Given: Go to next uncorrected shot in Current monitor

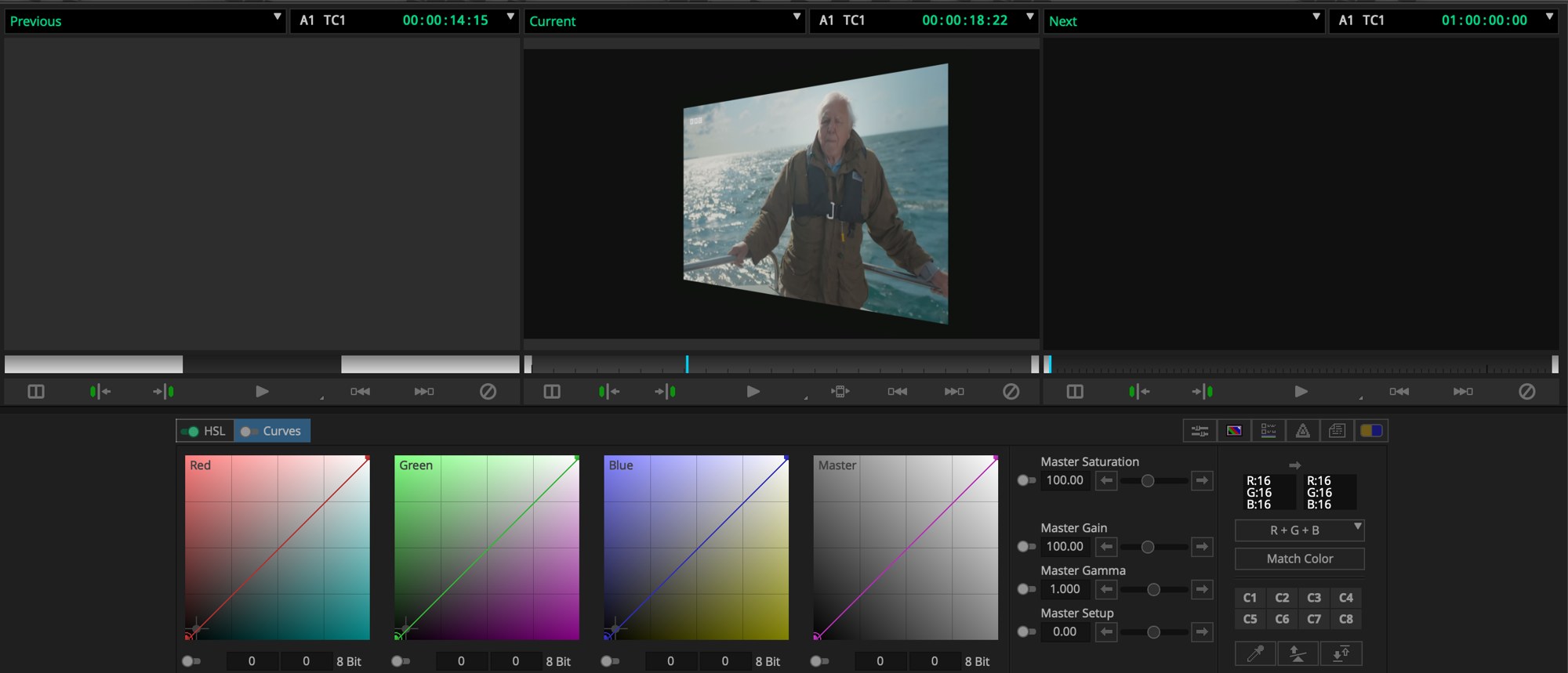Looking at the screenshot, I should coord(665,391).
